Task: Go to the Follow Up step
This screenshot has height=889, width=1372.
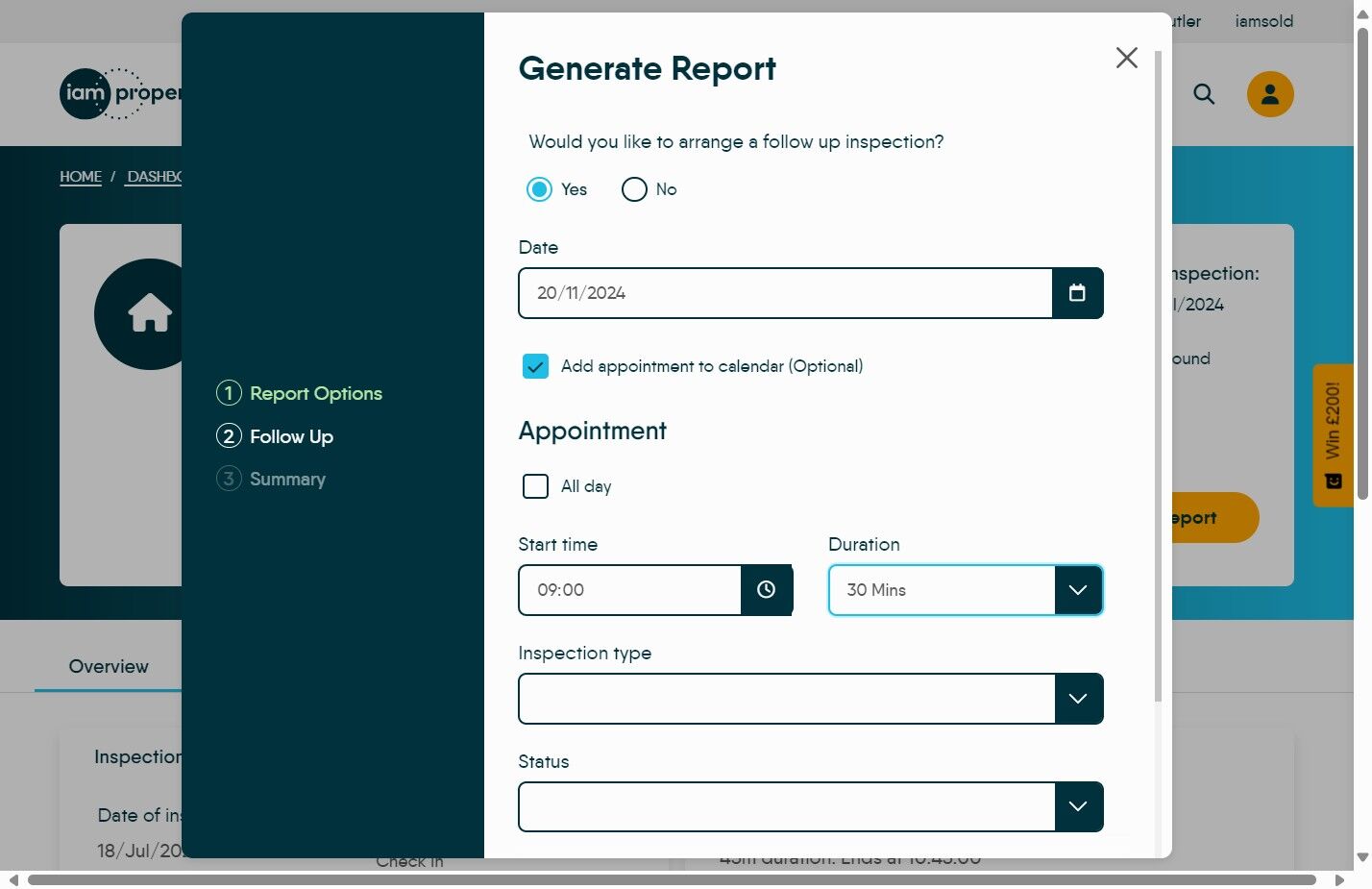Action: [x=276, y=436]
